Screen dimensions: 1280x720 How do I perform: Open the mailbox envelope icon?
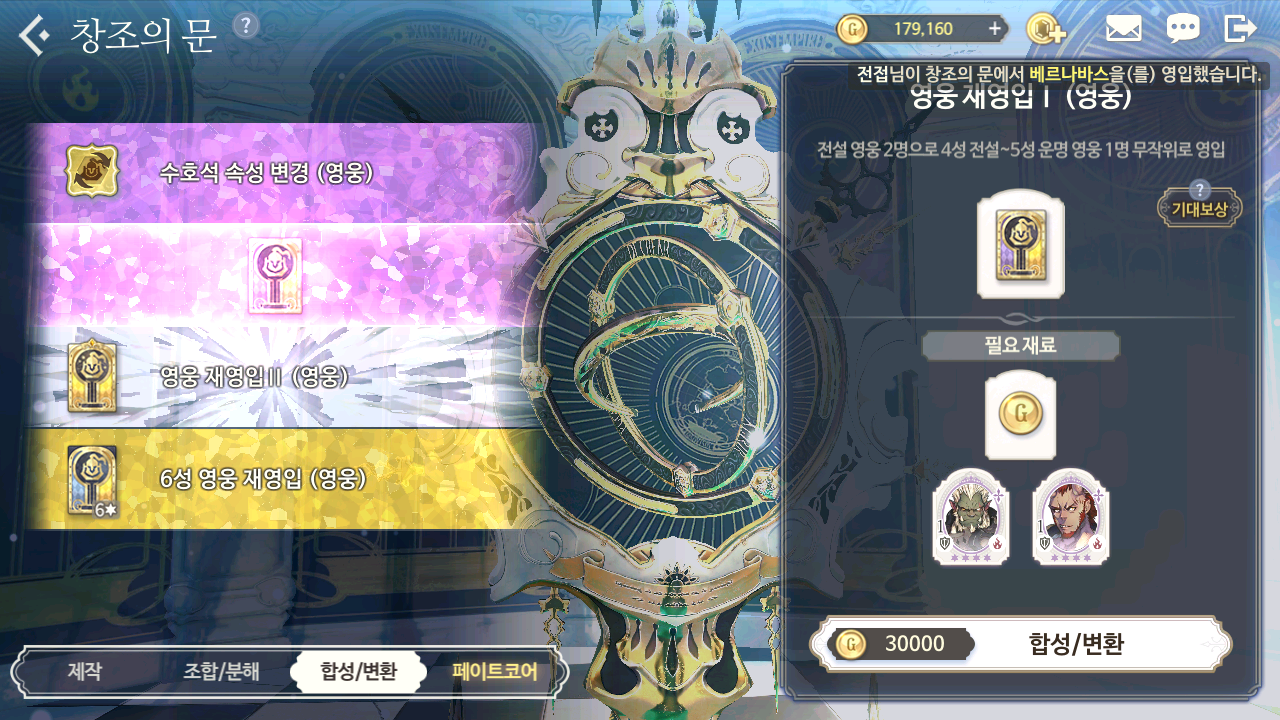(x=1123, y=28)
